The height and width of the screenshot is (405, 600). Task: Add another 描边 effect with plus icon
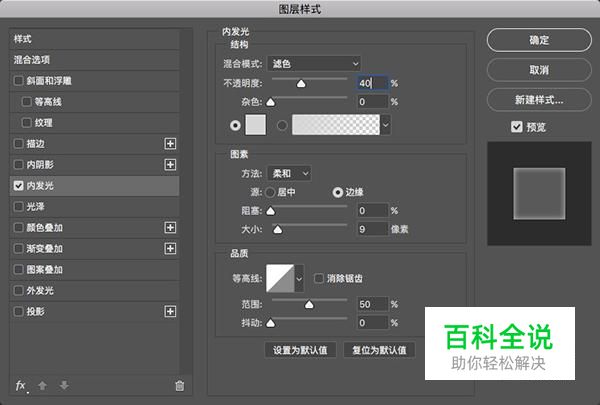coord(170,144)
